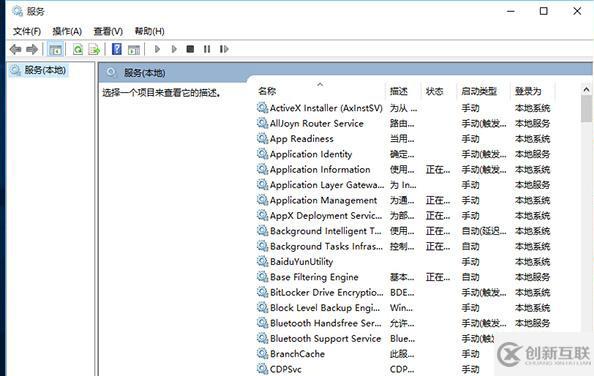Click the gear icon beside App Readiness

(262, 138)
